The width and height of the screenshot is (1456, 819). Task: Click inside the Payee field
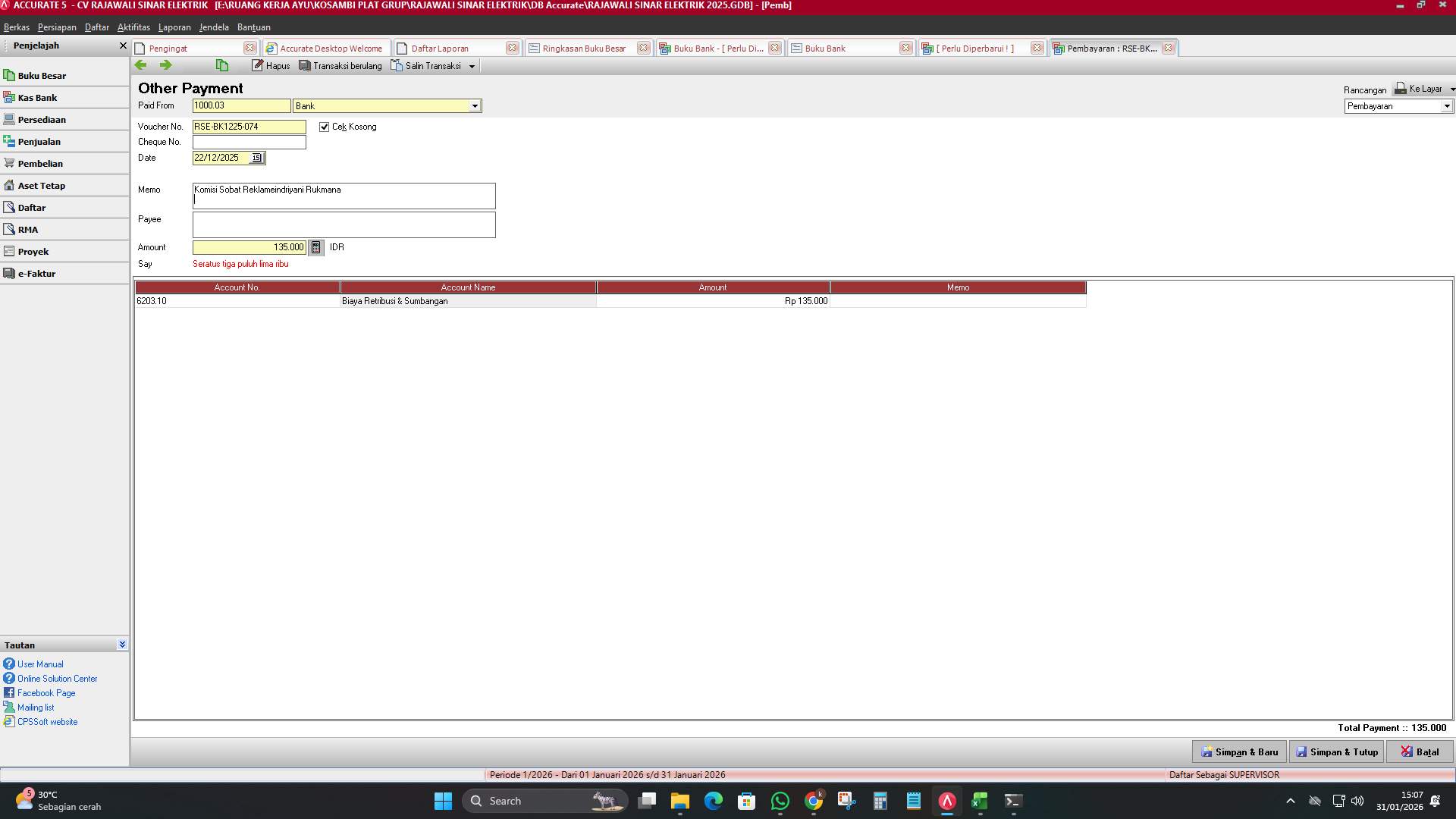point(341,224)
